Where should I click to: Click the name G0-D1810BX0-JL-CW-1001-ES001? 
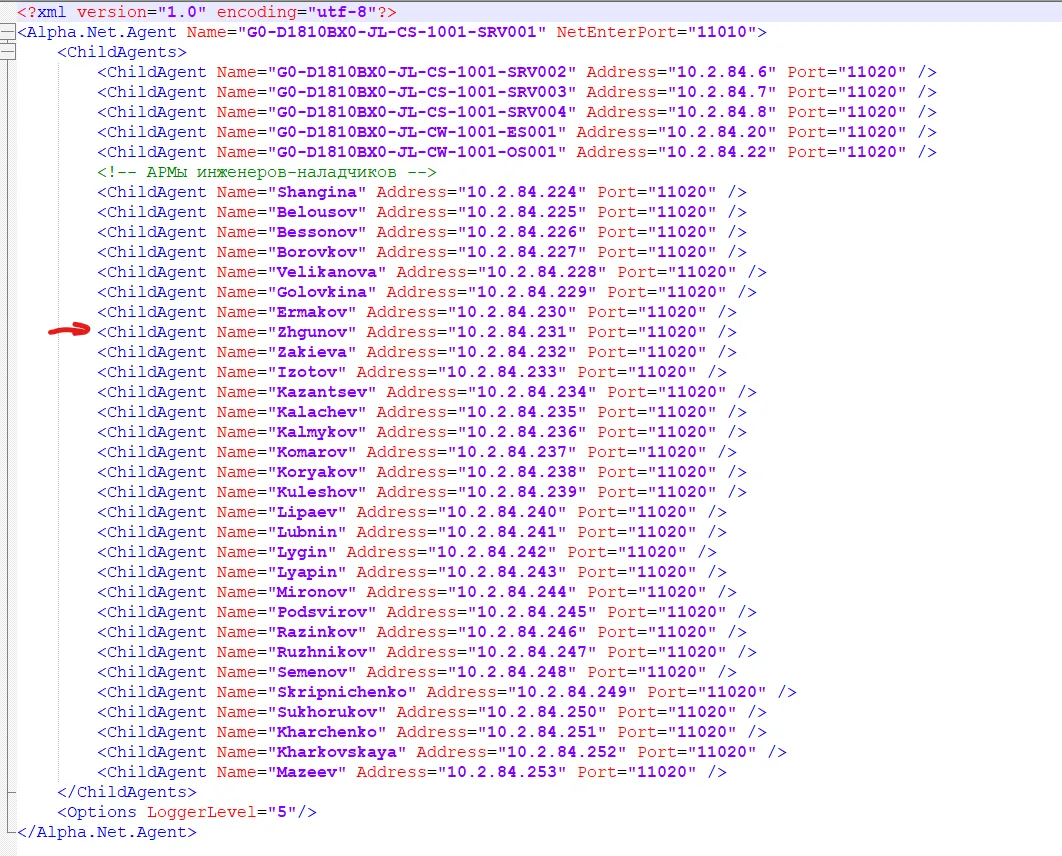[x=417, y=132]
